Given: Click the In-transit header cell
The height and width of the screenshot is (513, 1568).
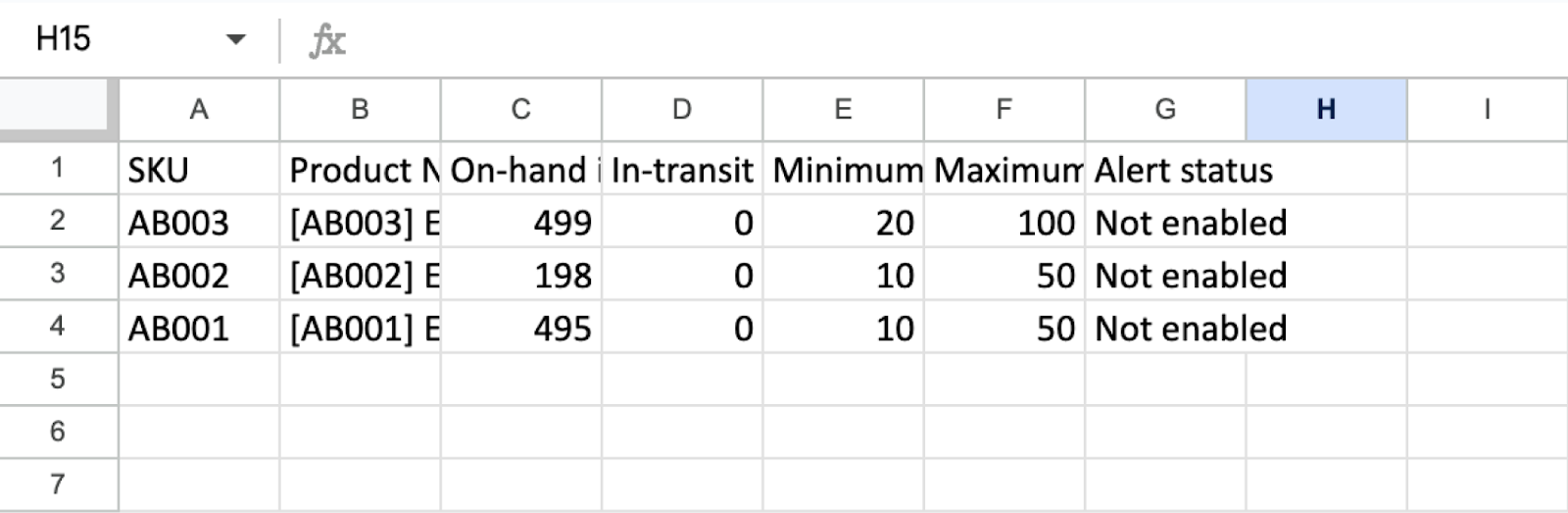Looking at the screenshot, I should pyautogui.click(x=682, y=170).
